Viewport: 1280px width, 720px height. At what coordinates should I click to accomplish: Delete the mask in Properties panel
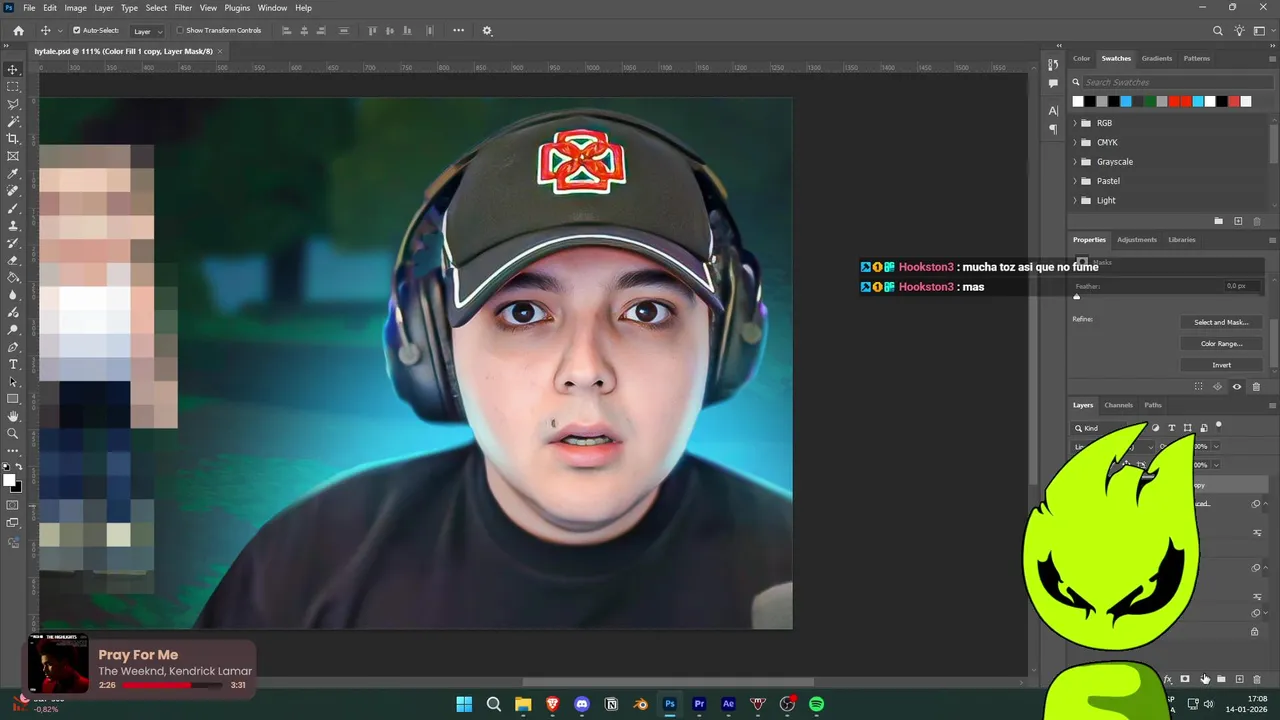(x=1256, y=387)
